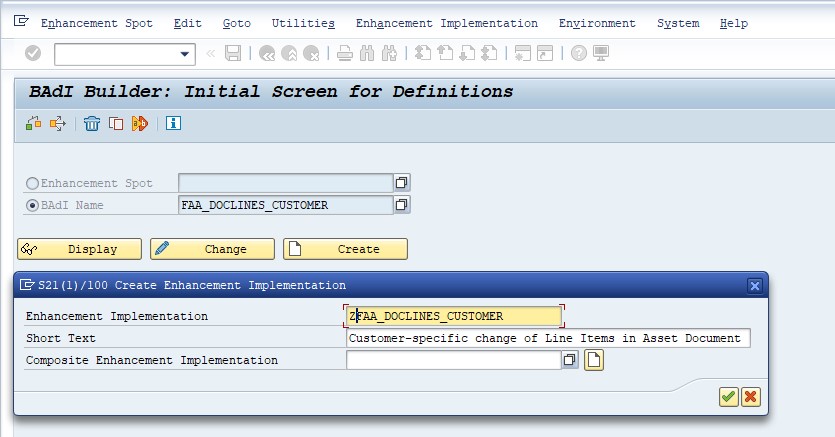Click the Create button
Image resolution: width=835 pixels, height=437 pixels.
click(x=345, y=249)
